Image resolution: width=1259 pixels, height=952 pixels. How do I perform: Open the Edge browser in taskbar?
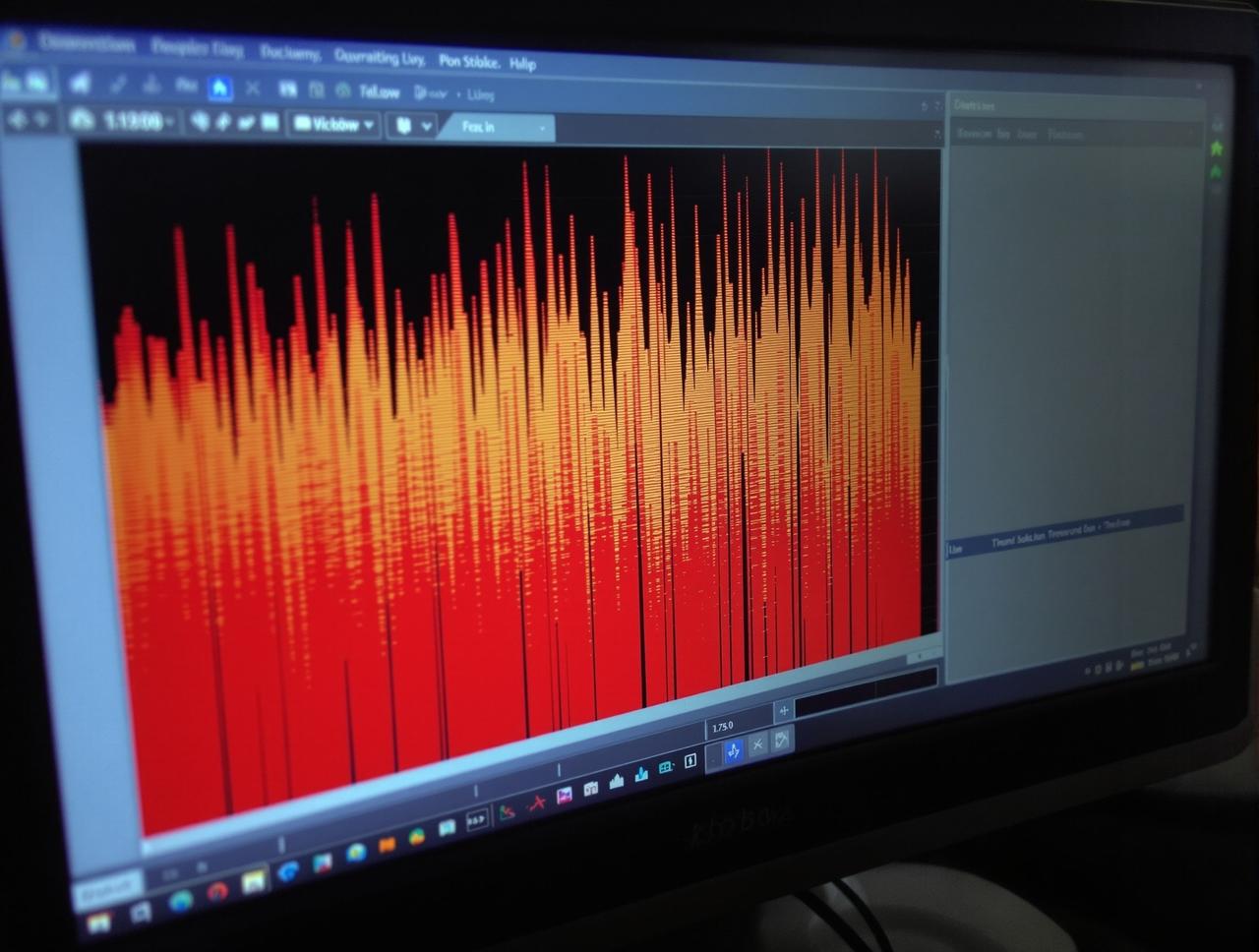[x=288, y=870]
